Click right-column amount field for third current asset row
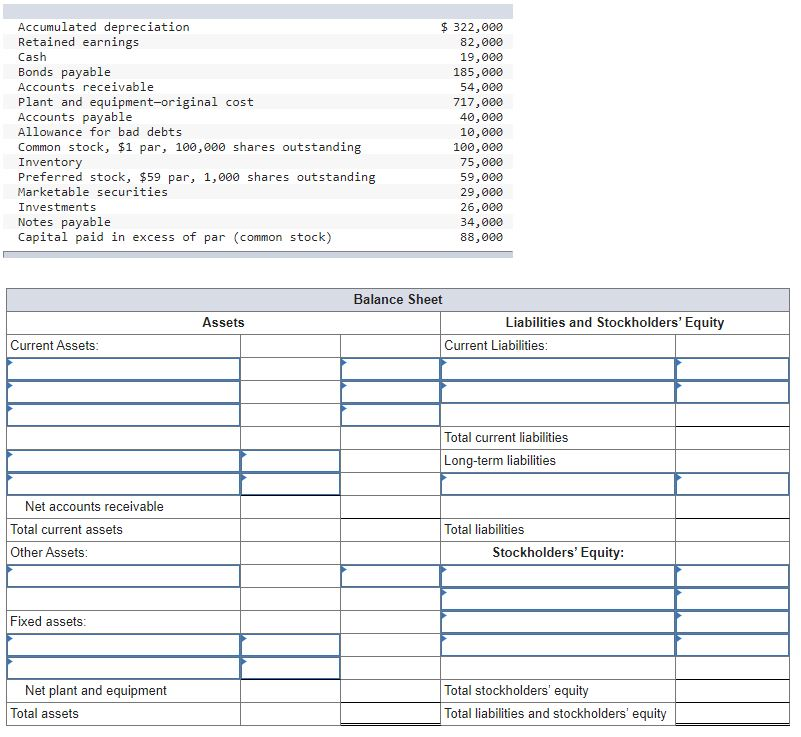Screen dimensions: 801x737 tap(390, 415)
